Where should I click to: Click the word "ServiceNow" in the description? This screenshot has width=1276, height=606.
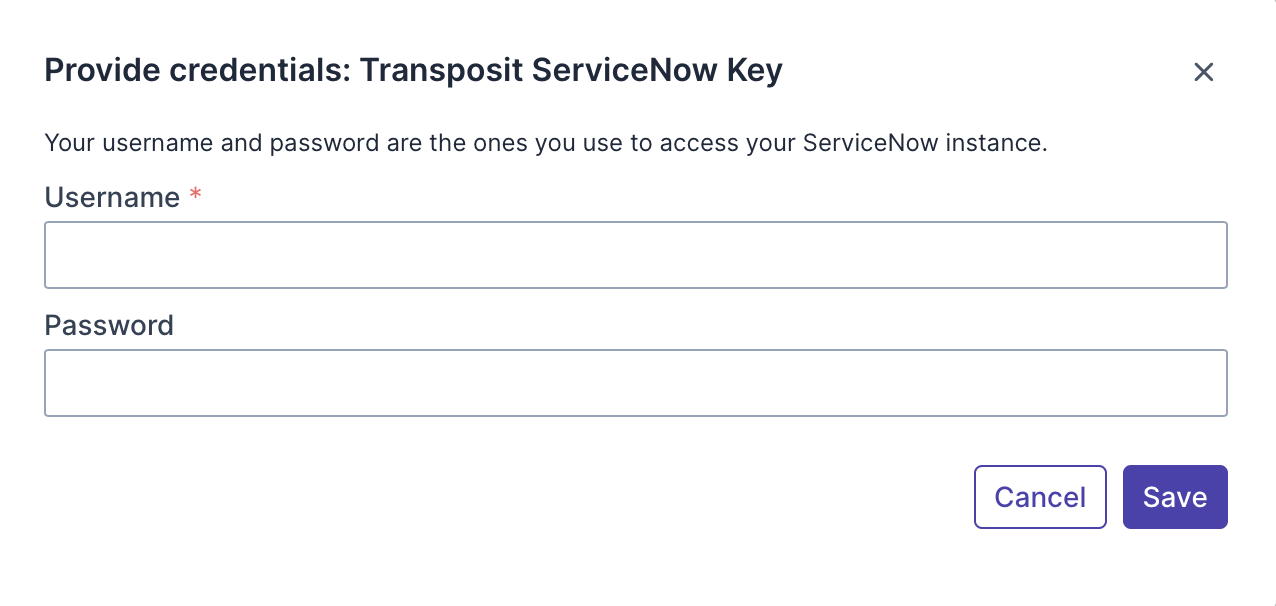870,143
